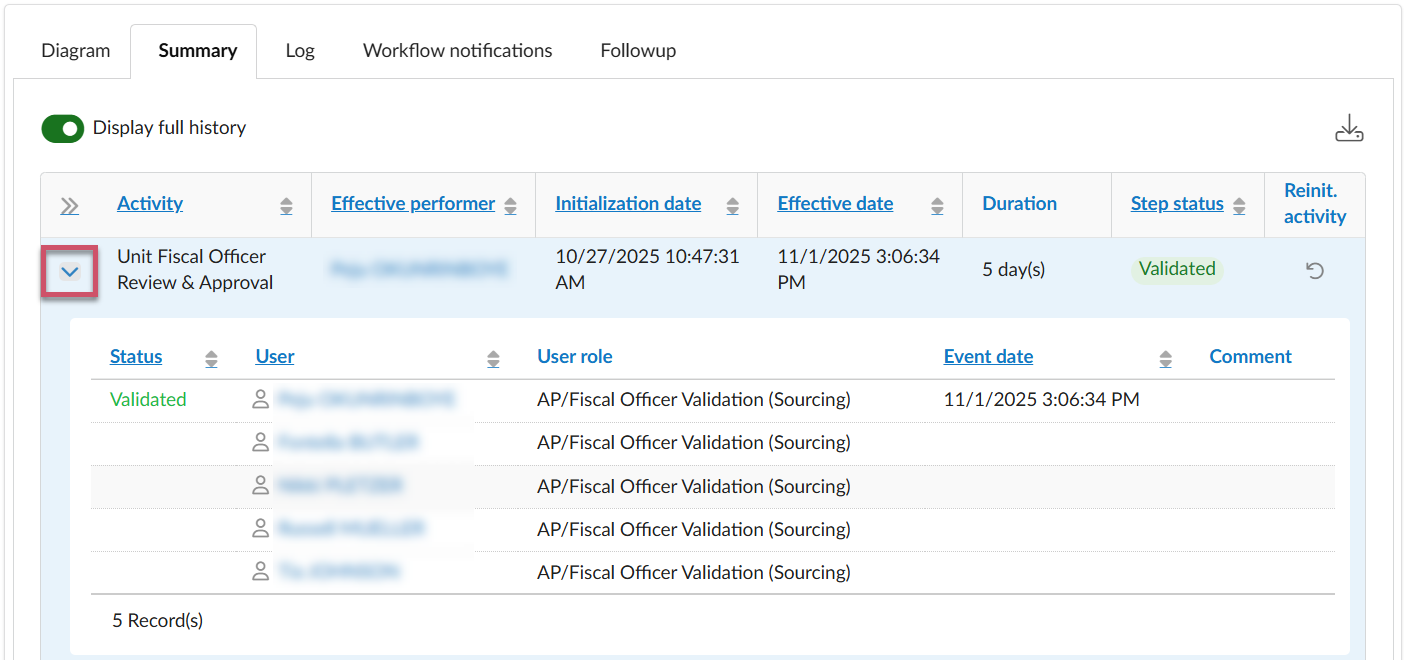Image resolution: width=1404 pixels, height=660 pixels.
Task: Click the 5 day(s) duration cell
Action: 1014,270
